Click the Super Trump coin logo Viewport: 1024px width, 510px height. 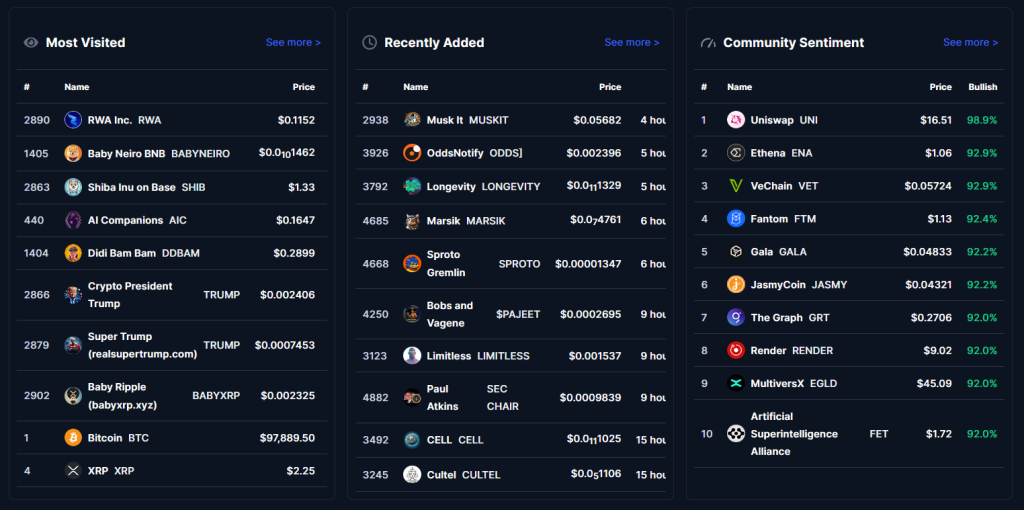pos(73,345)
